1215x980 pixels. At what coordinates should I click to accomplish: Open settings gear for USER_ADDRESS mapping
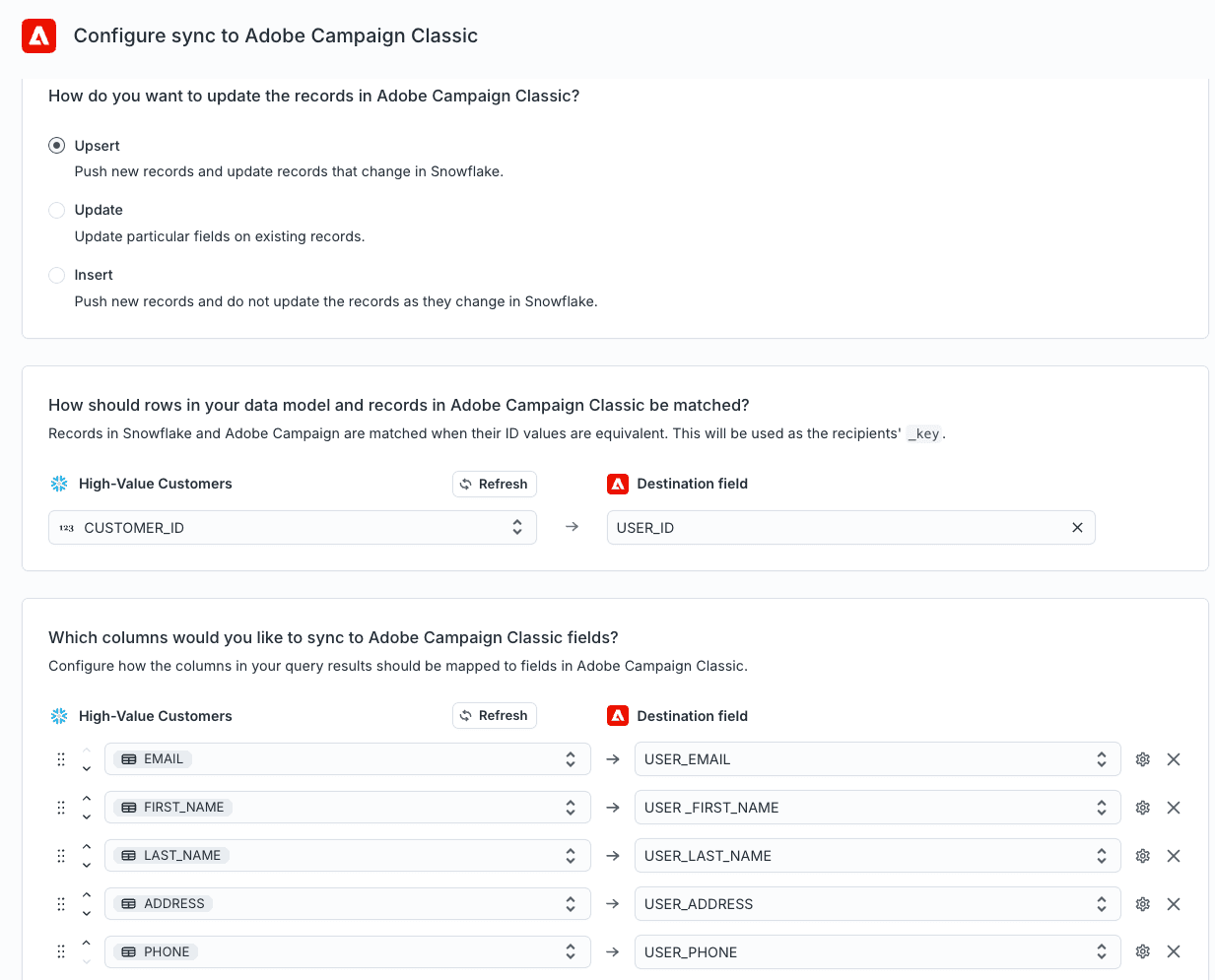pos(1143,904)
